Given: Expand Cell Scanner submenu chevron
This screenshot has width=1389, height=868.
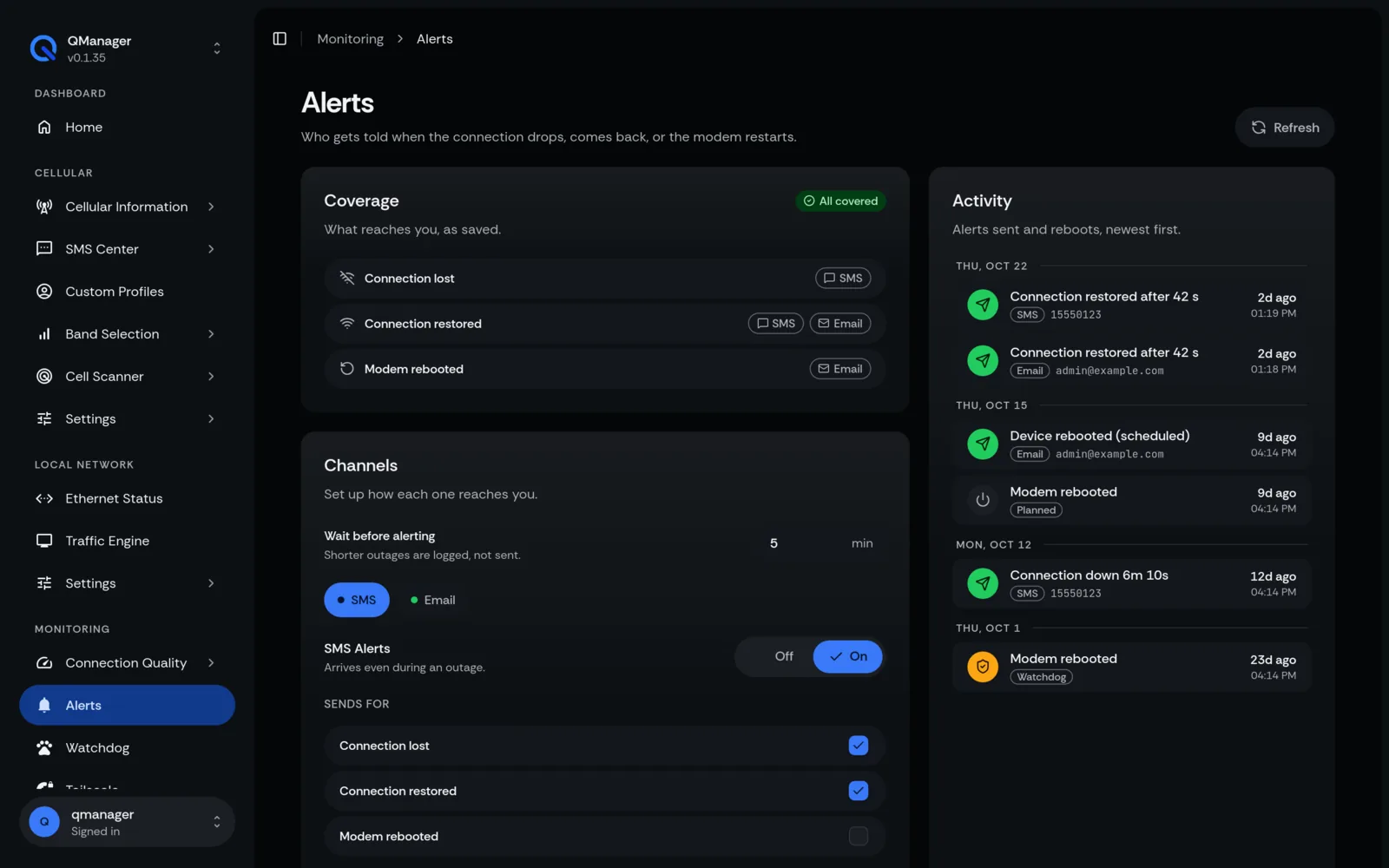Looking at the screenshot, I should [x=211, y=377].
